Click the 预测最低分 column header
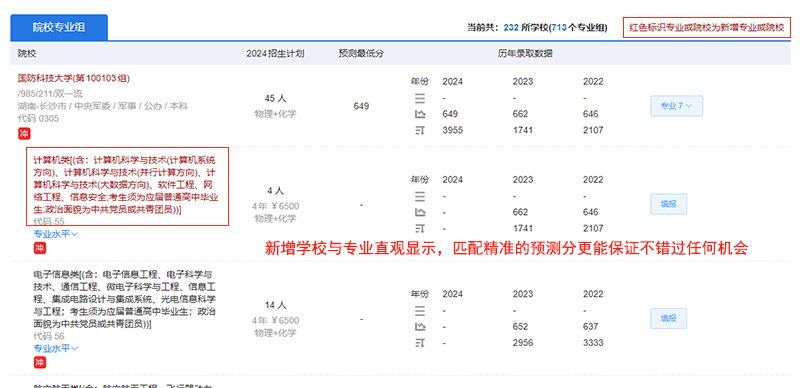This screenshot has width=806, height=388. 361,53
